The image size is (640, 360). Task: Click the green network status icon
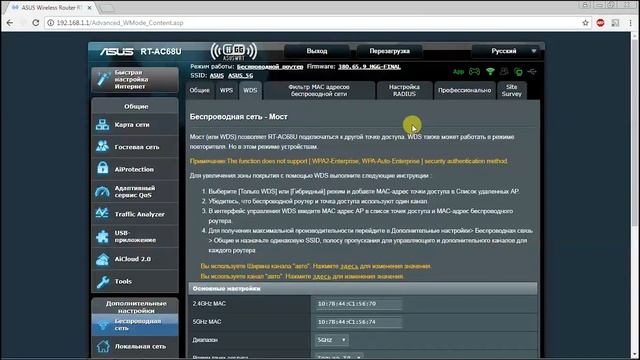pos(518,72)
